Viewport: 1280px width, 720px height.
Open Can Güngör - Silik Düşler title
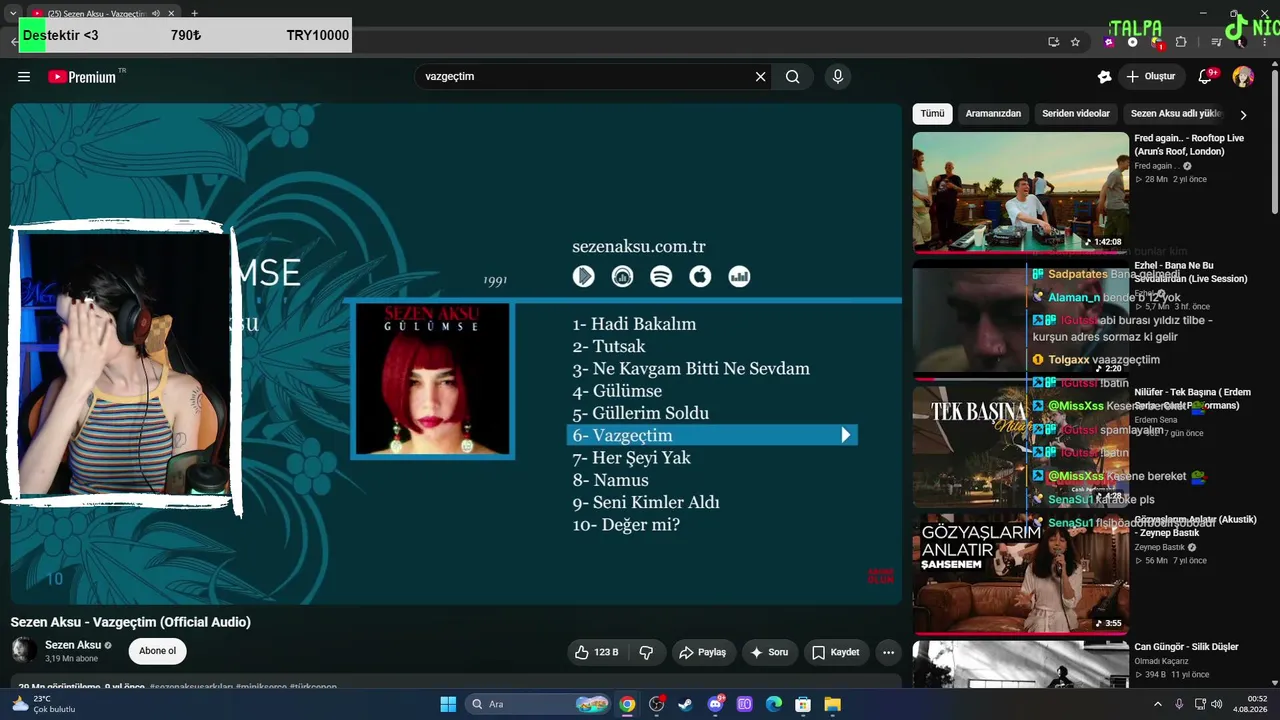1186,647
